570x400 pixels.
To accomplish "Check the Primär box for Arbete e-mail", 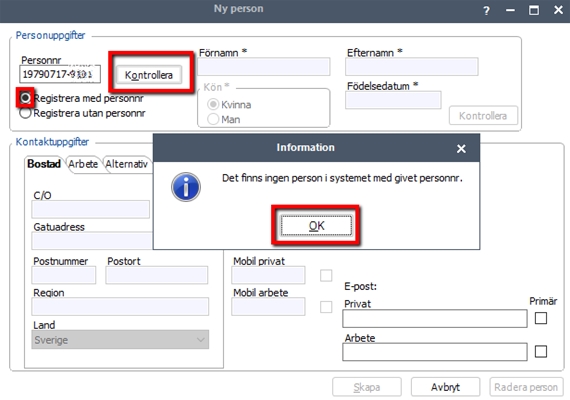I will (x=541, y=351).
